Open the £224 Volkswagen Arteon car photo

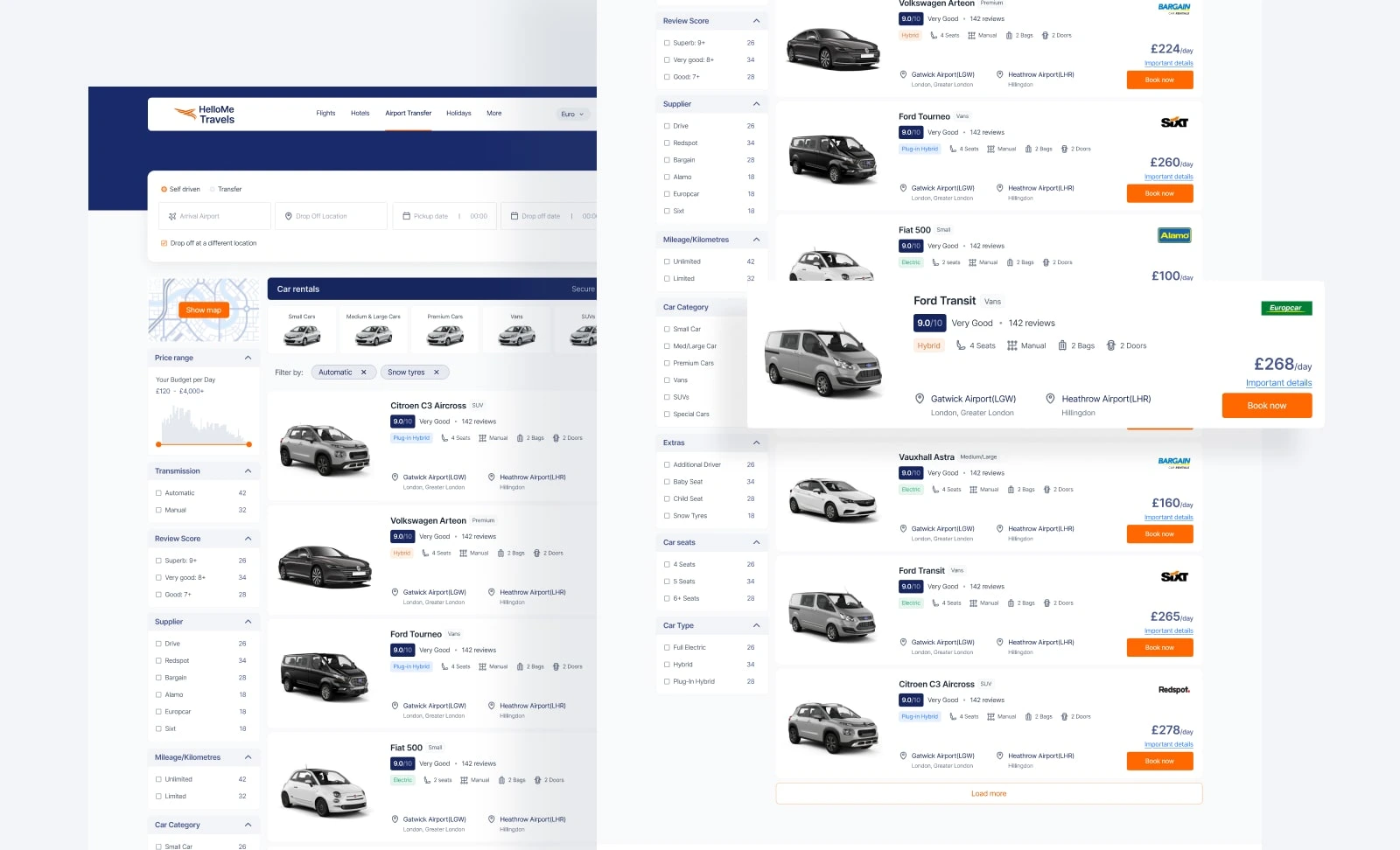832,48
